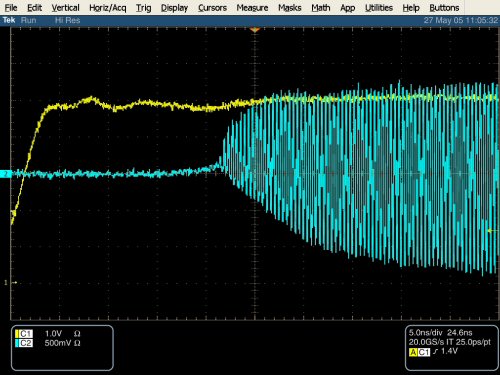Click the 1.0V channel 1 scale readout
Viewport: 500px width, 375px height.
pyautogui.click(x=53, y=334)
